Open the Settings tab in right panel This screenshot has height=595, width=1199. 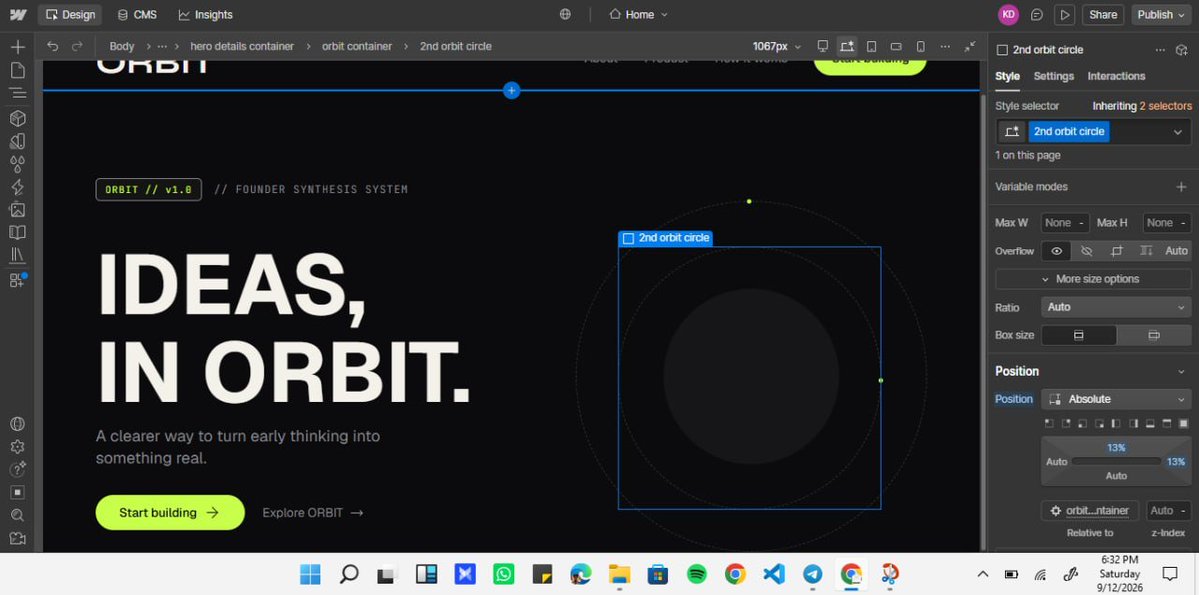1054,76
